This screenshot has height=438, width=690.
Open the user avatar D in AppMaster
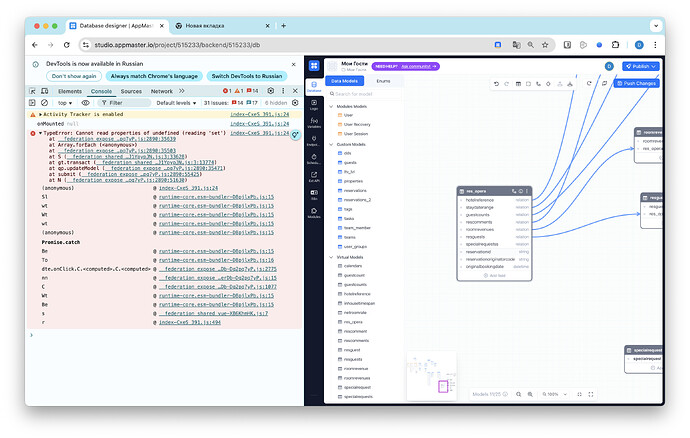(x=609, y=66)
